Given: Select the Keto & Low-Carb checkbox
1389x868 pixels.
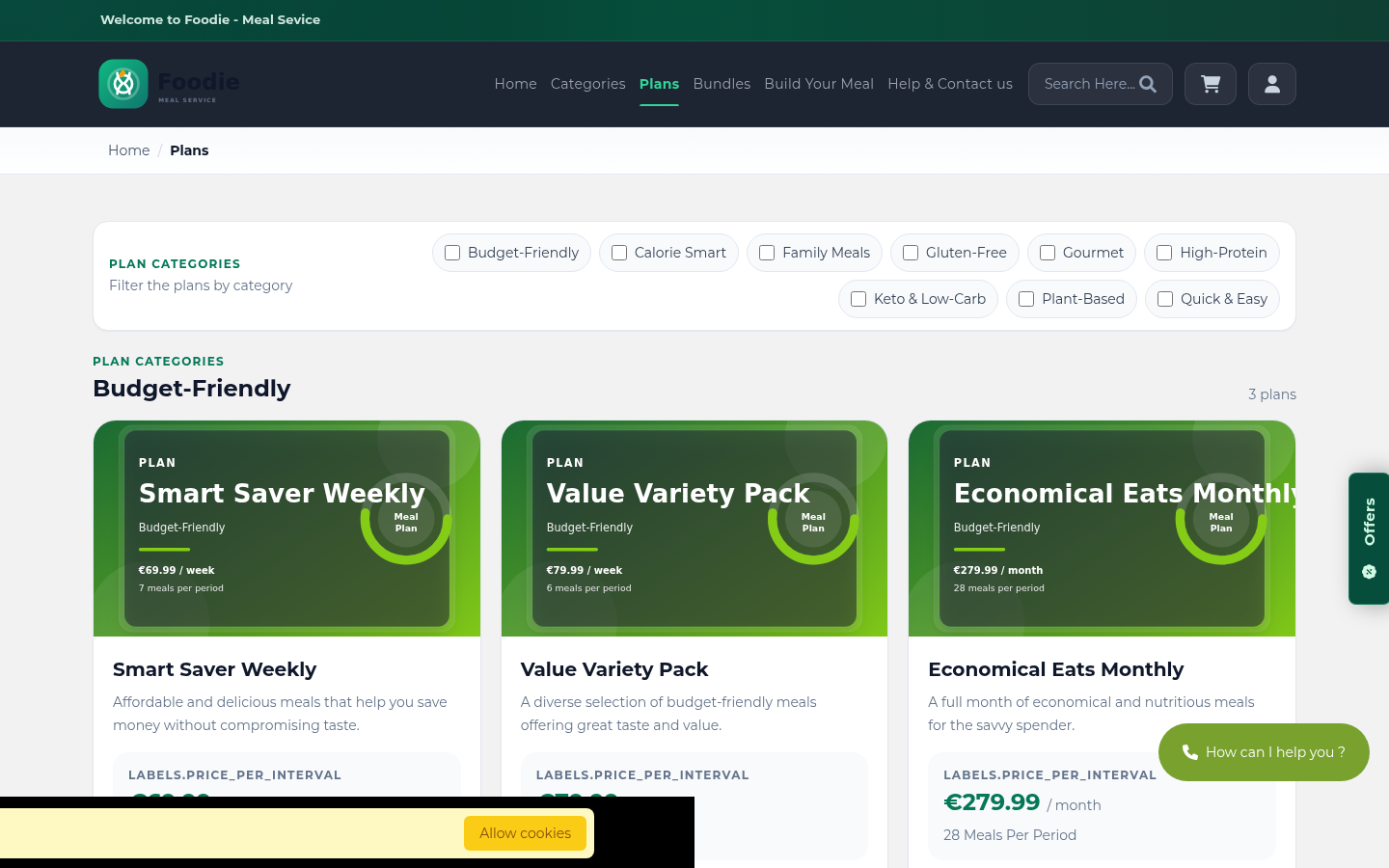Looking at the screenshot, I should (858, 299).
